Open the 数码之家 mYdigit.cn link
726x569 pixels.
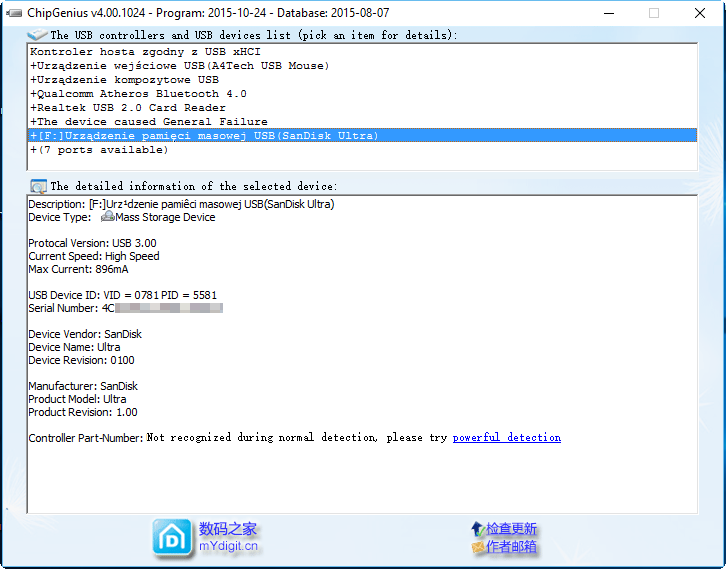[228, 537]
